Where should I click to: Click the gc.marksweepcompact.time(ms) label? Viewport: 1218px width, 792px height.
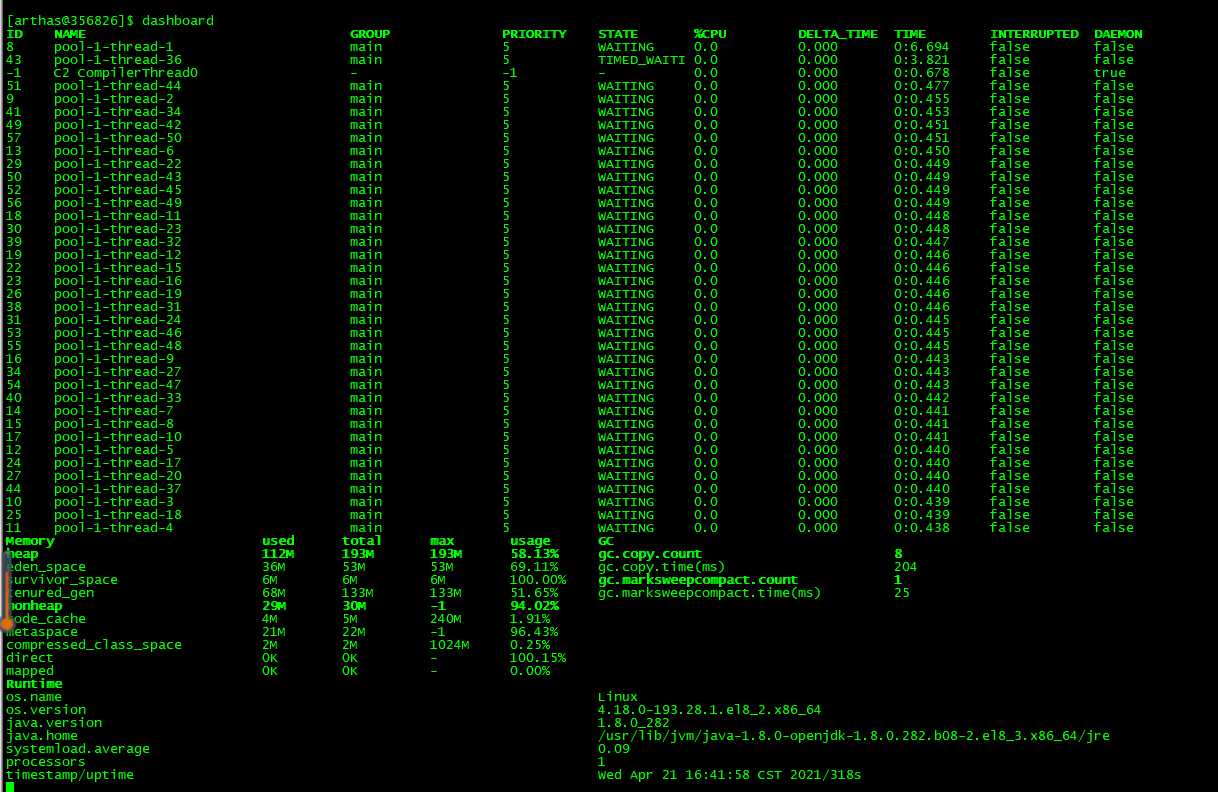point(710,593)
